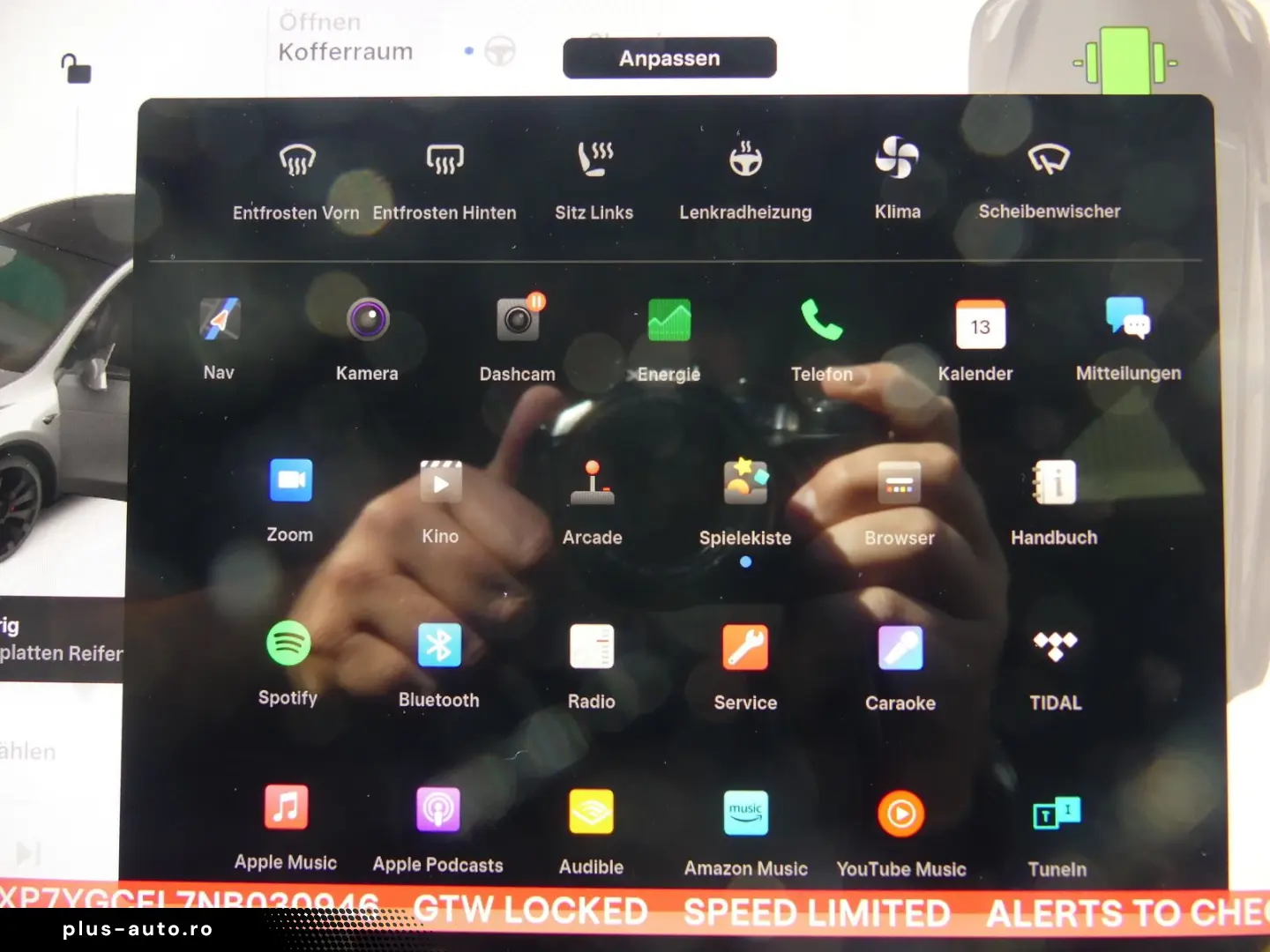The height and width of the screenshot is (952, 1270).
Task: Launch the Nav app
Action: point(220,319)
